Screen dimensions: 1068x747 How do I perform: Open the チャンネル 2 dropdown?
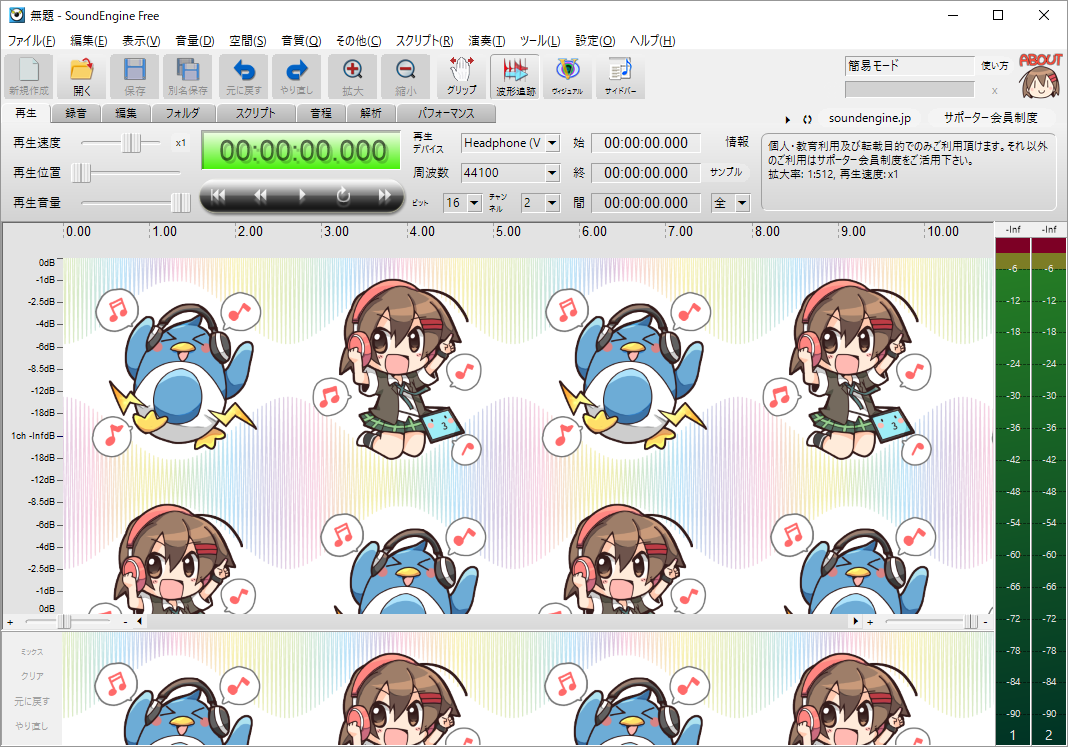tap(552, 203)
